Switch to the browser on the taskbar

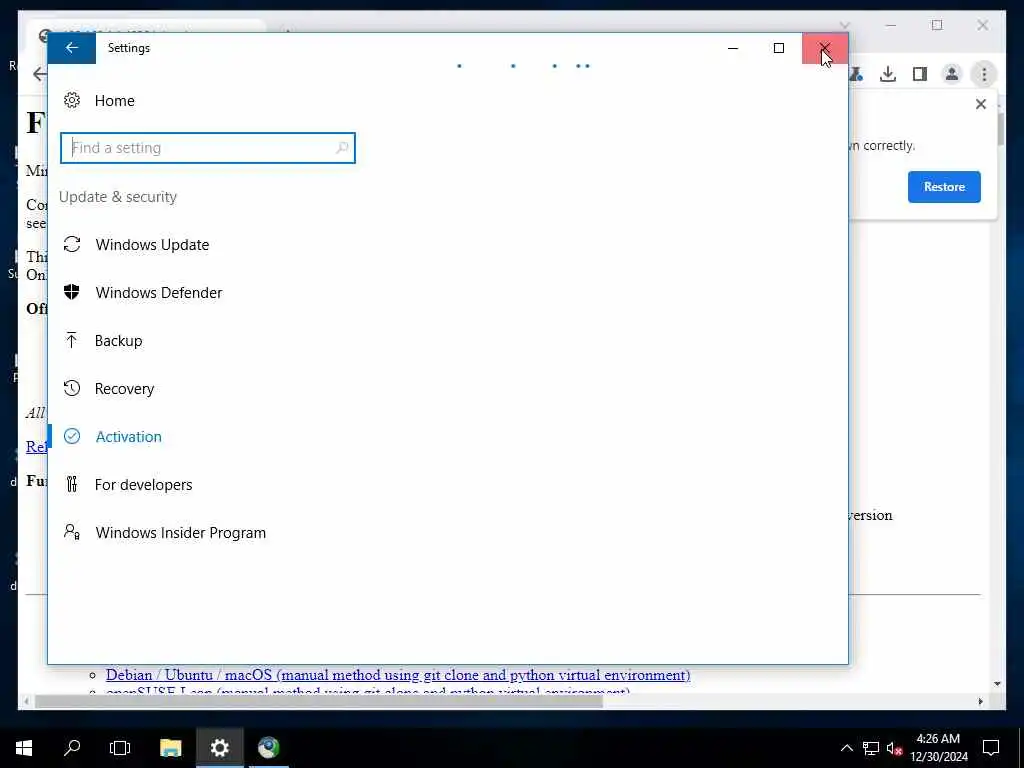(268, 748)
